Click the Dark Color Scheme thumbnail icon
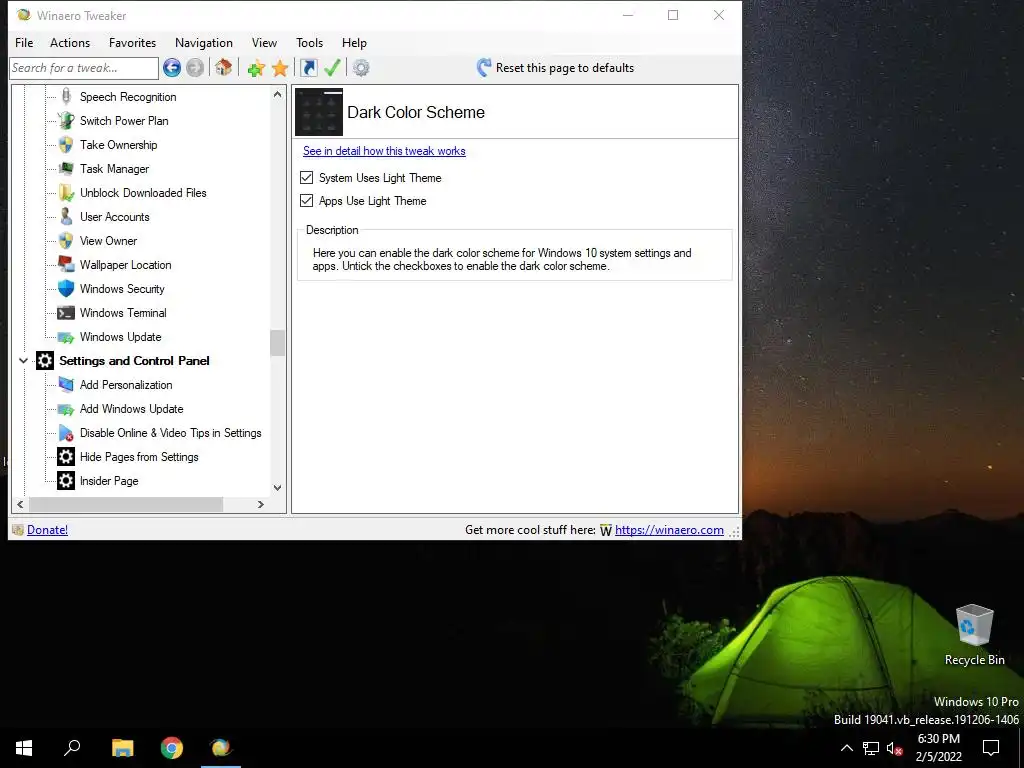Screen dimensions: 1024x768 click(319, 112)
